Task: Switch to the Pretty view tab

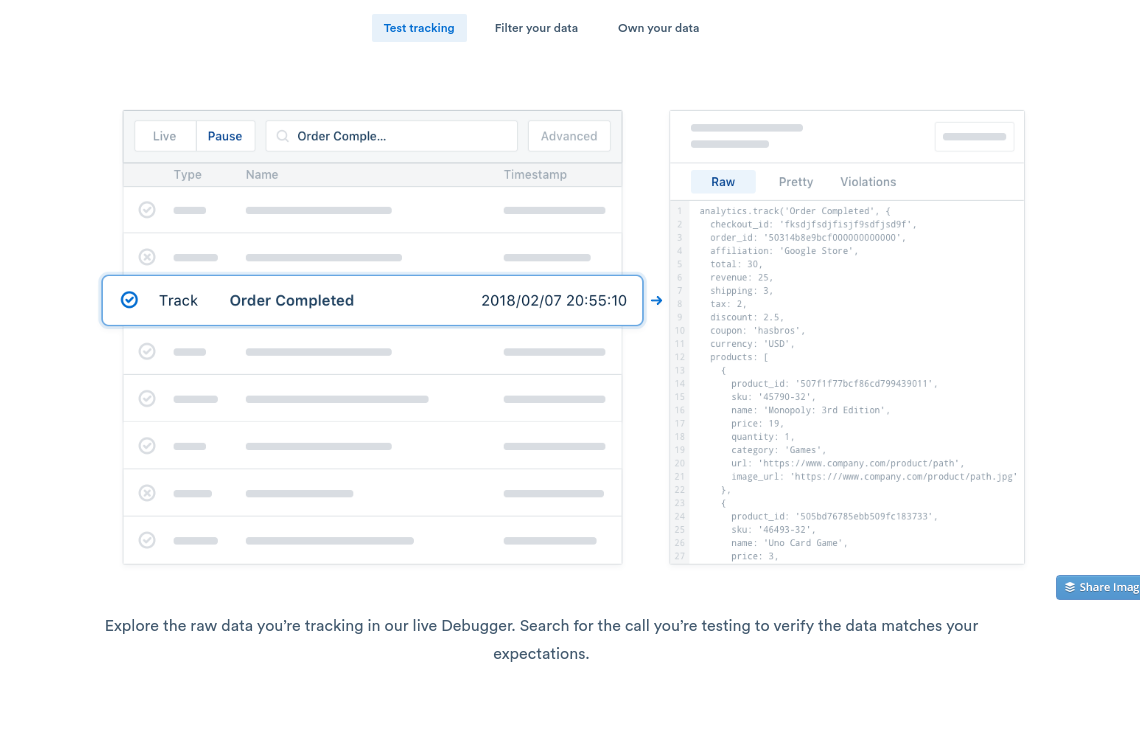Action: coord(795,182)
